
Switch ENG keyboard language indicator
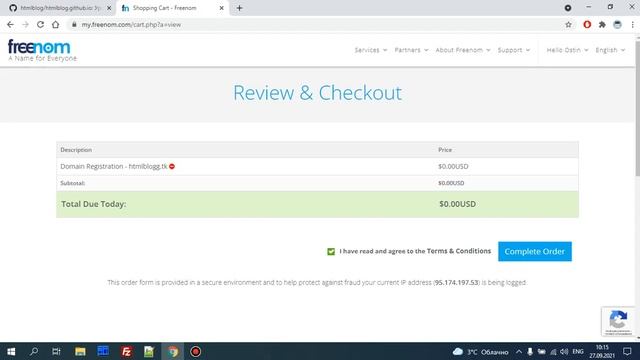coord(578,351)
